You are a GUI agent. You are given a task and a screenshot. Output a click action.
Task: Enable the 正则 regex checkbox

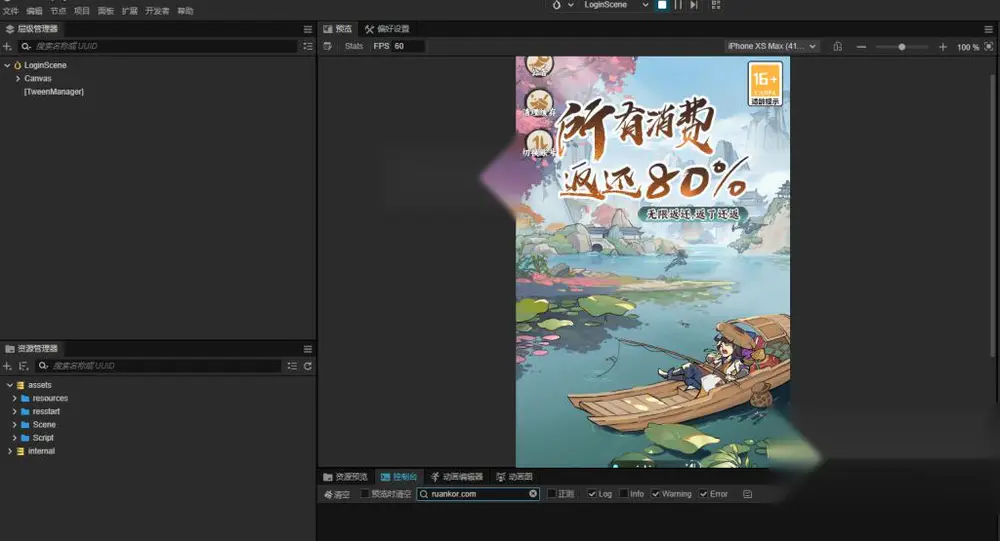coord(552,494)
